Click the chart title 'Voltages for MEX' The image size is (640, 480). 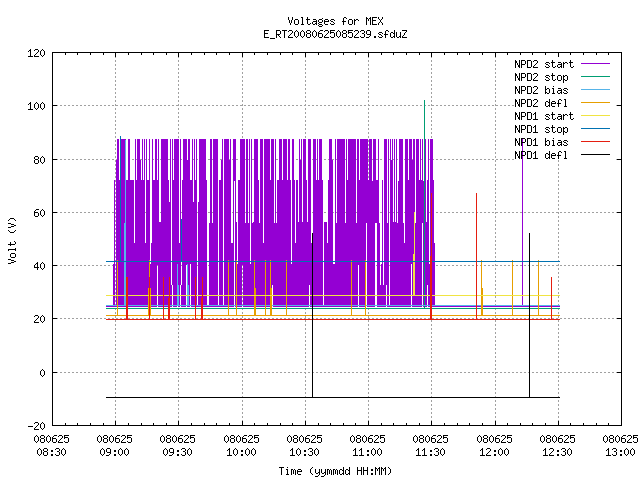click(x=335, y=21)
